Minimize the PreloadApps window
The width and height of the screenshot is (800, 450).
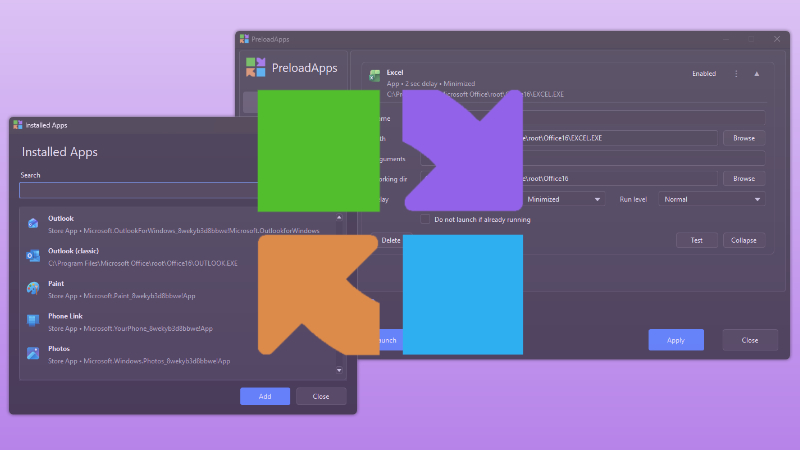(x=726, y=39)
